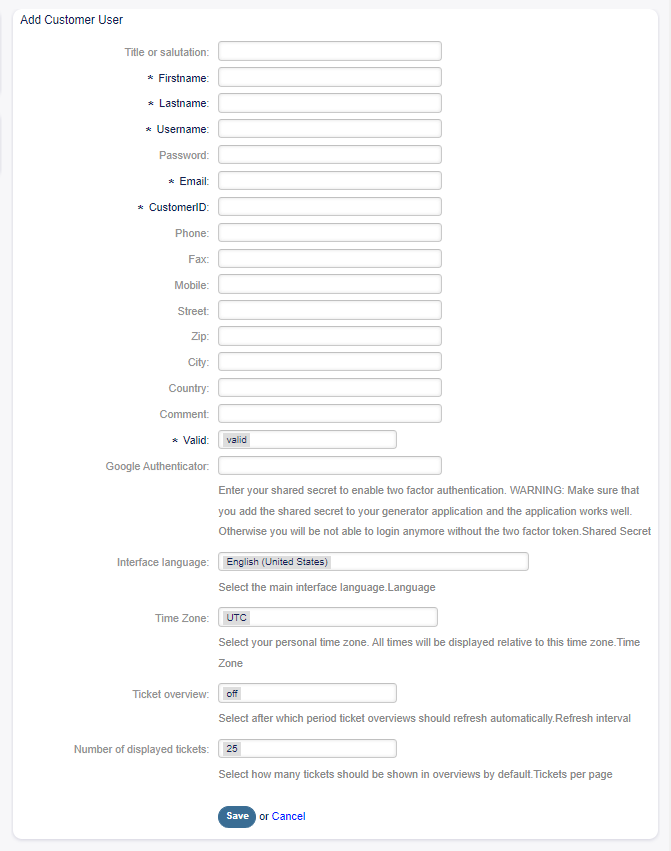Click inside the Street field

[329, 310]
